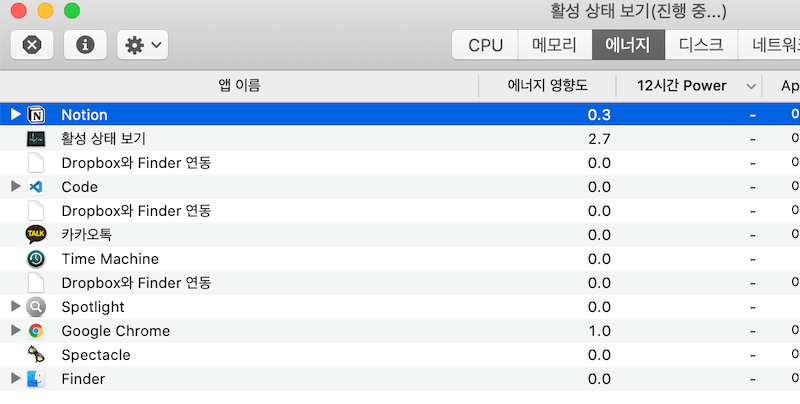Click the Spotlight magnifier icon
This screenshot has height=404, width=800.
[36, 307]
